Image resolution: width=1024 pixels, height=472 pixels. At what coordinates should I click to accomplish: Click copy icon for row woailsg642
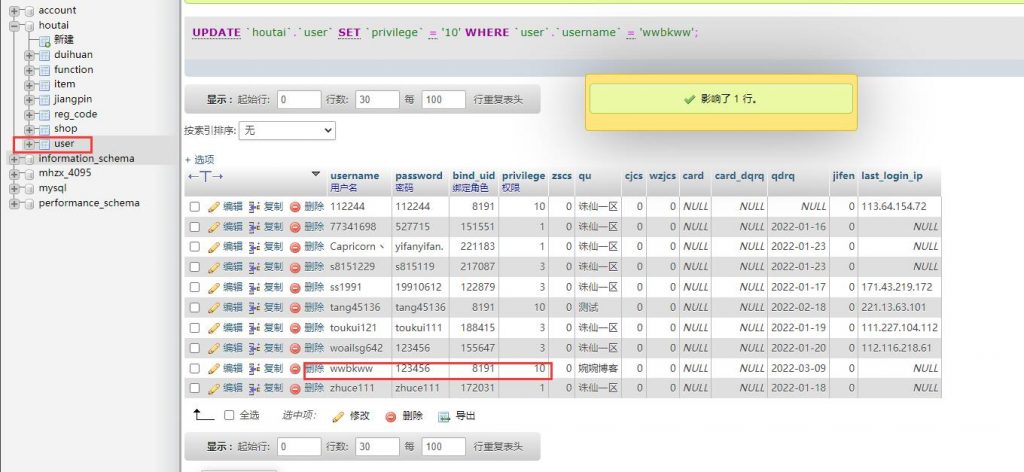pos(254,348)
